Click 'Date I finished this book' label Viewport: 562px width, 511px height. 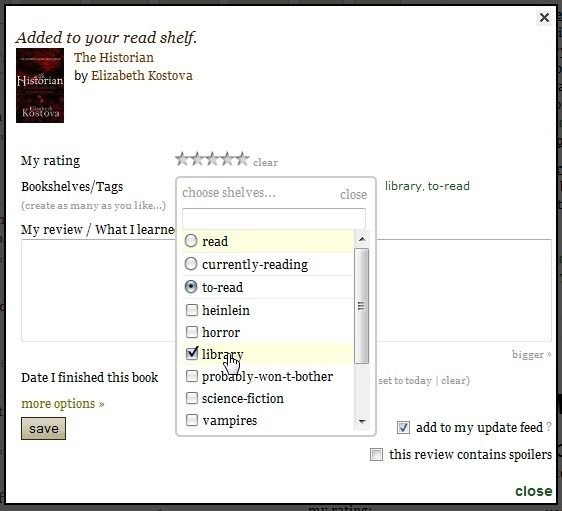click(90, 377)
